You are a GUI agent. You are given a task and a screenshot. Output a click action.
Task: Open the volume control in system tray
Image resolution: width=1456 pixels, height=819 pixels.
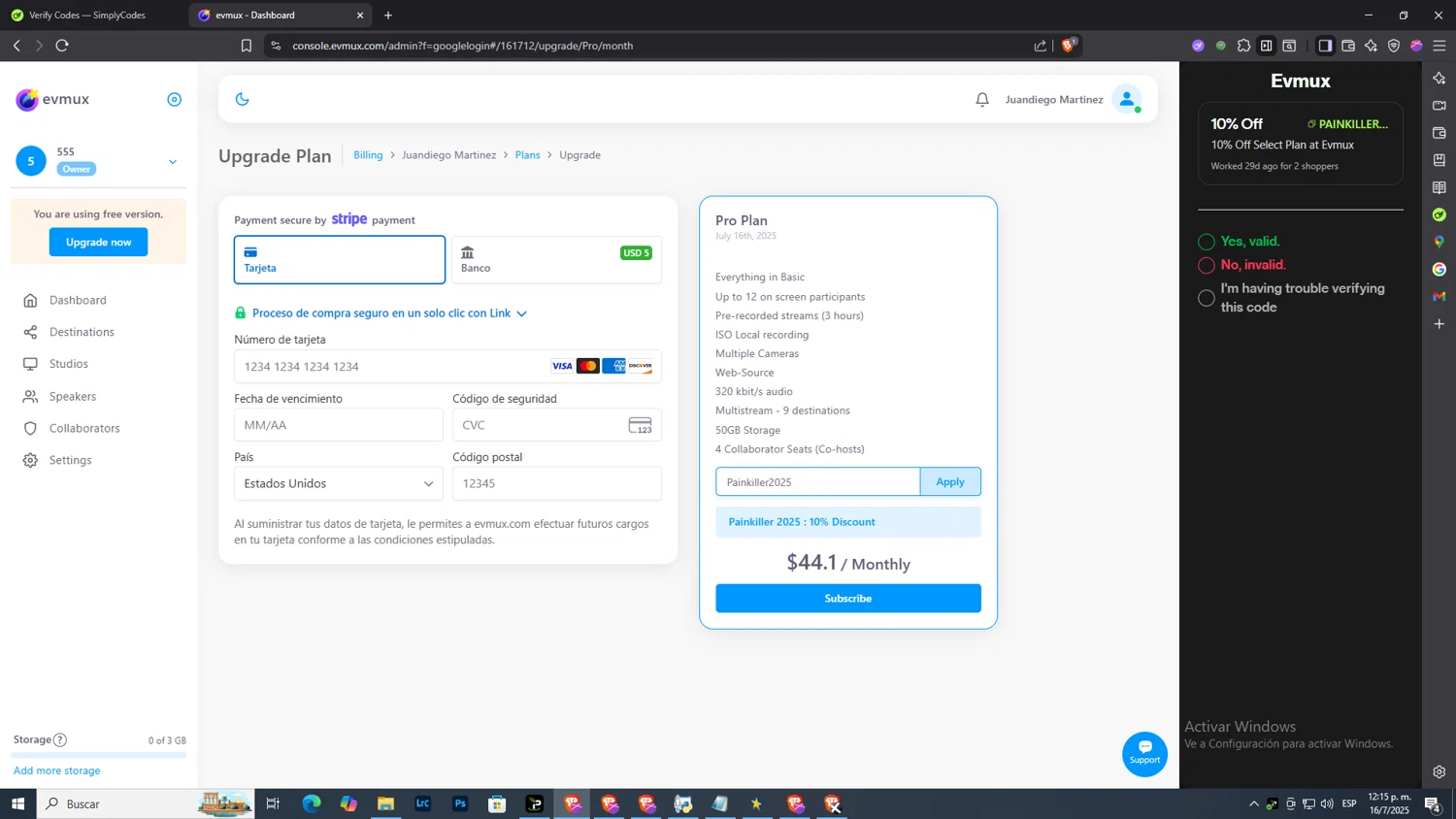coord(1327,803)
